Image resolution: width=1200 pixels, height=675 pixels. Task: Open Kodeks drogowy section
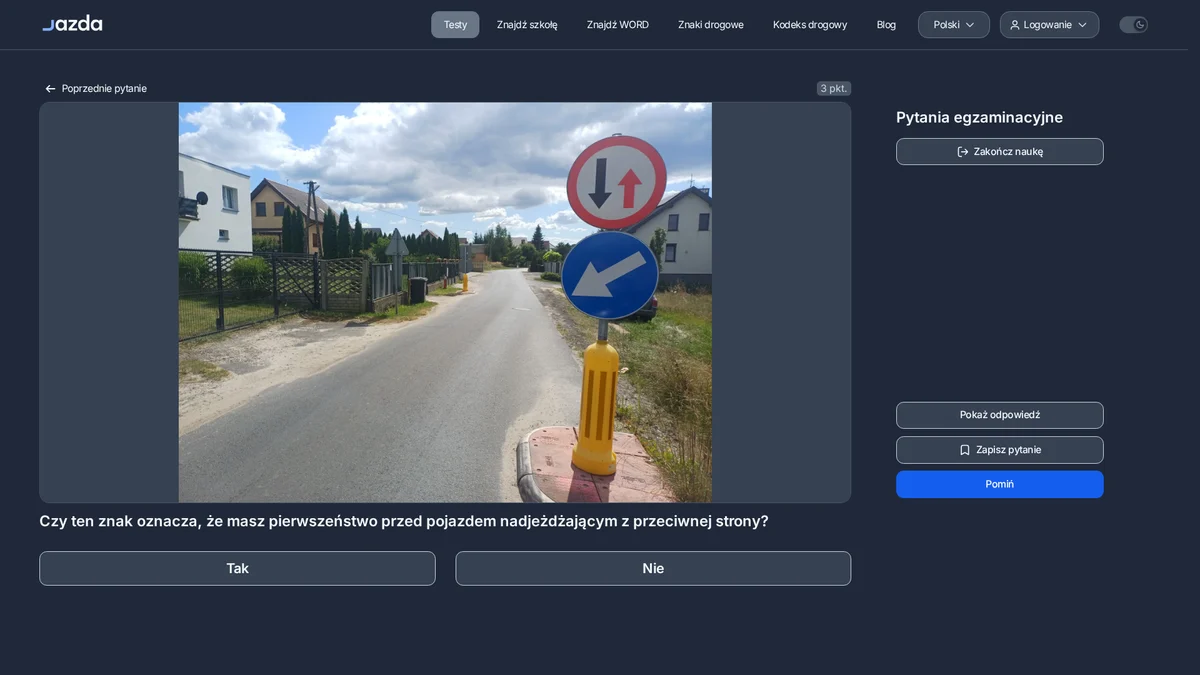810,25
